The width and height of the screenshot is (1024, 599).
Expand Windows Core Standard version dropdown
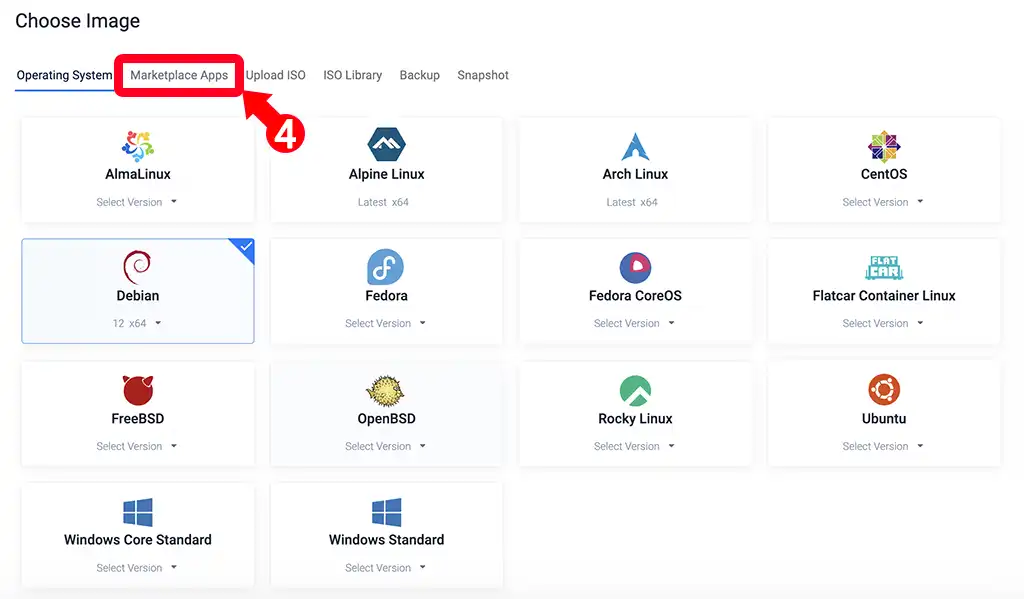pyautogui.click(x=136, y=568)
